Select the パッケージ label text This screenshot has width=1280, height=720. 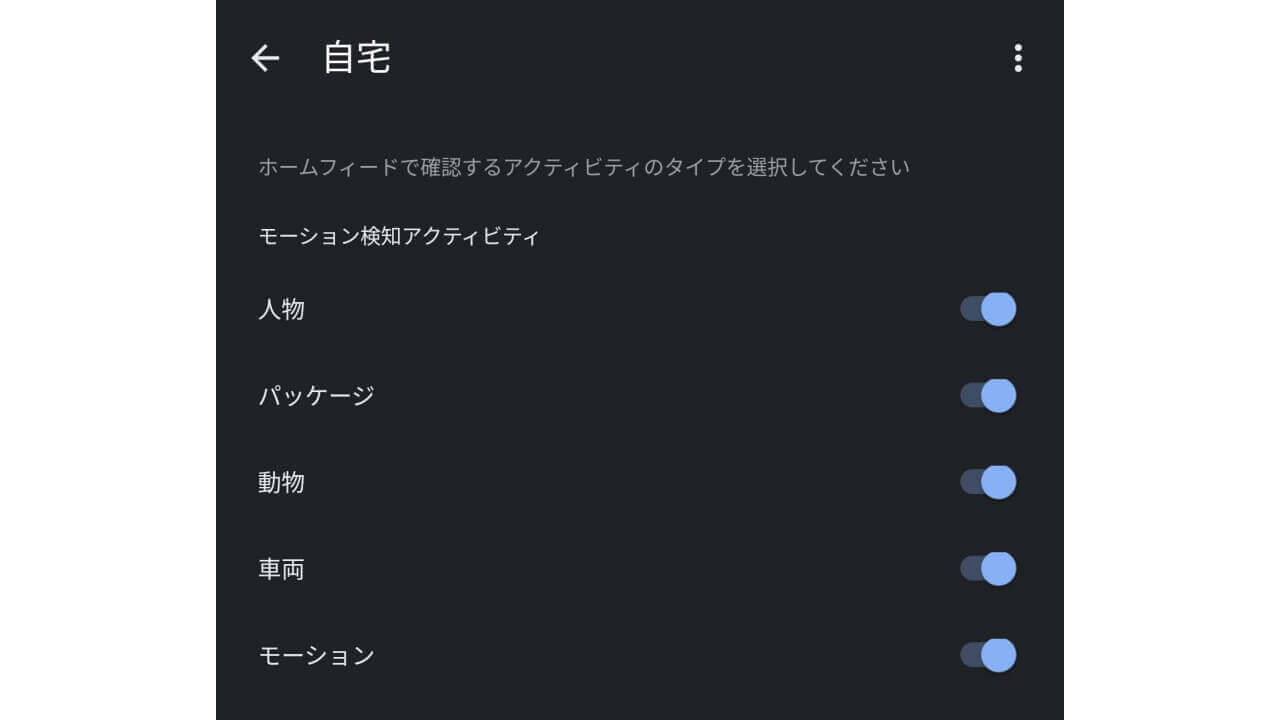[316, 396]
